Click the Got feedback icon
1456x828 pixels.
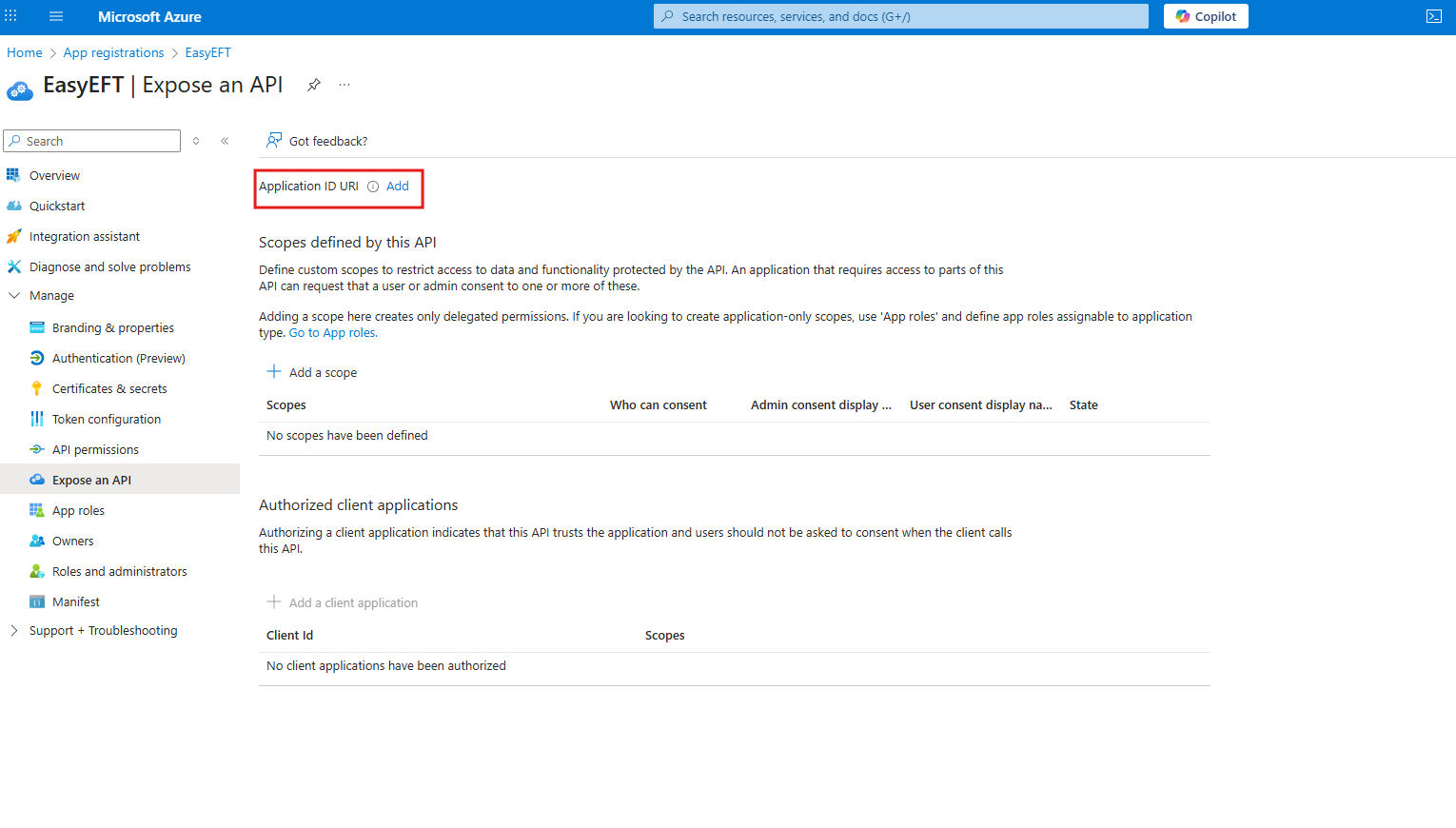coord(274,141)
